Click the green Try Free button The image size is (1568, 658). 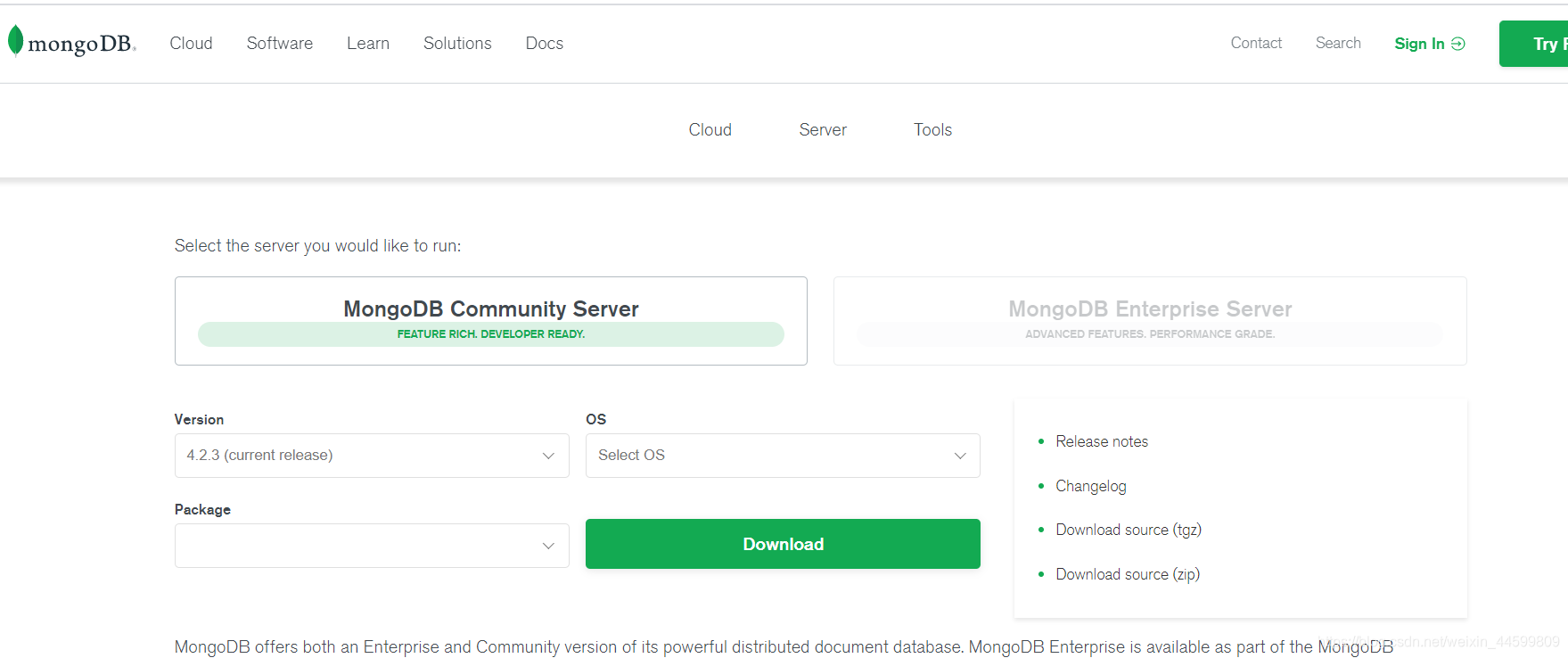[1534, 44]
